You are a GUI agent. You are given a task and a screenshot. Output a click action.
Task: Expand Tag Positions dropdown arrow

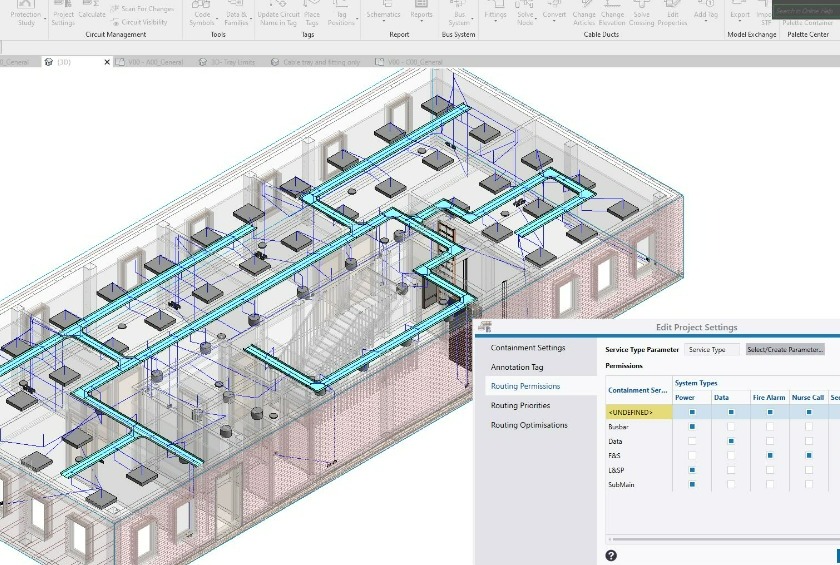tap(356, 20)
